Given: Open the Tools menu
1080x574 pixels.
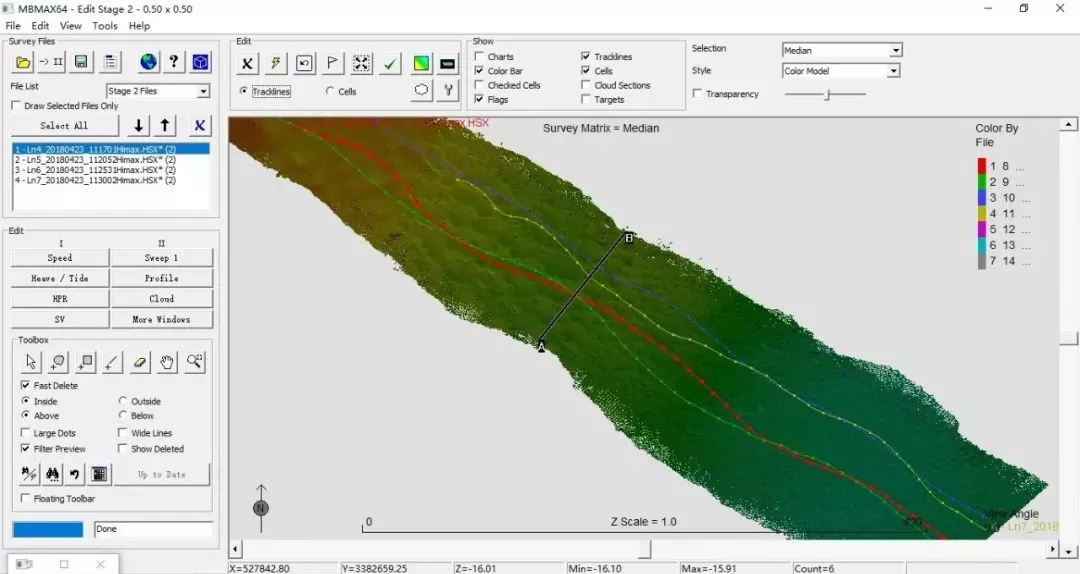Looking at the screenshot, I should coord(105,25).
